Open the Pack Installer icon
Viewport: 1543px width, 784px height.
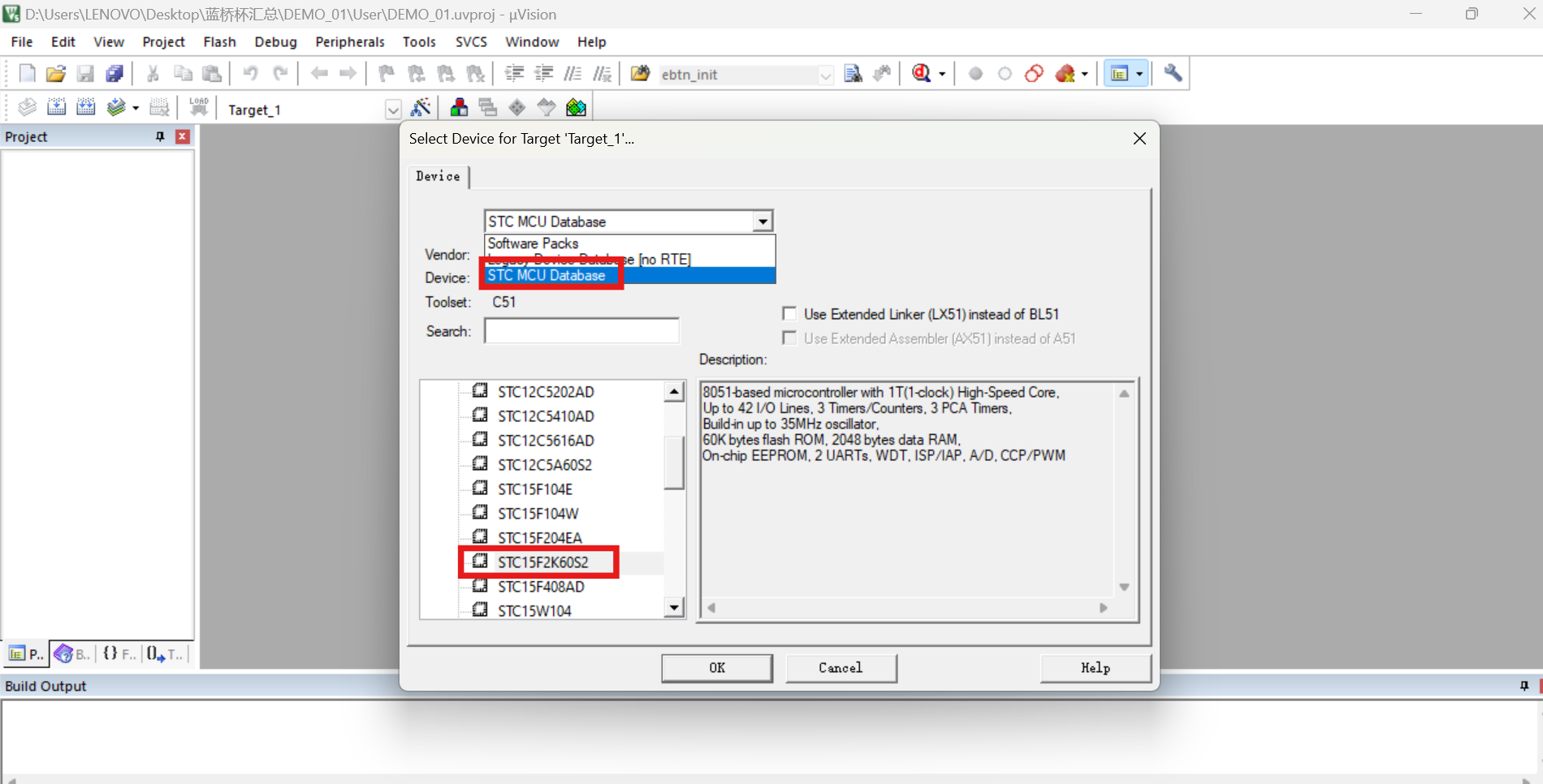[x=576, y=107]
